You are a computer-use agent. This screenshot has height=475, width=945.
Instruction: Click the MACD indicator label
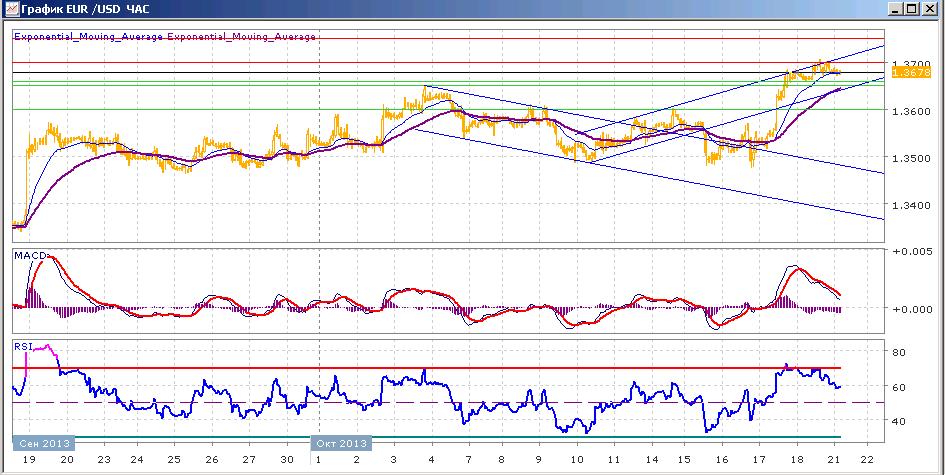(30, 256)
